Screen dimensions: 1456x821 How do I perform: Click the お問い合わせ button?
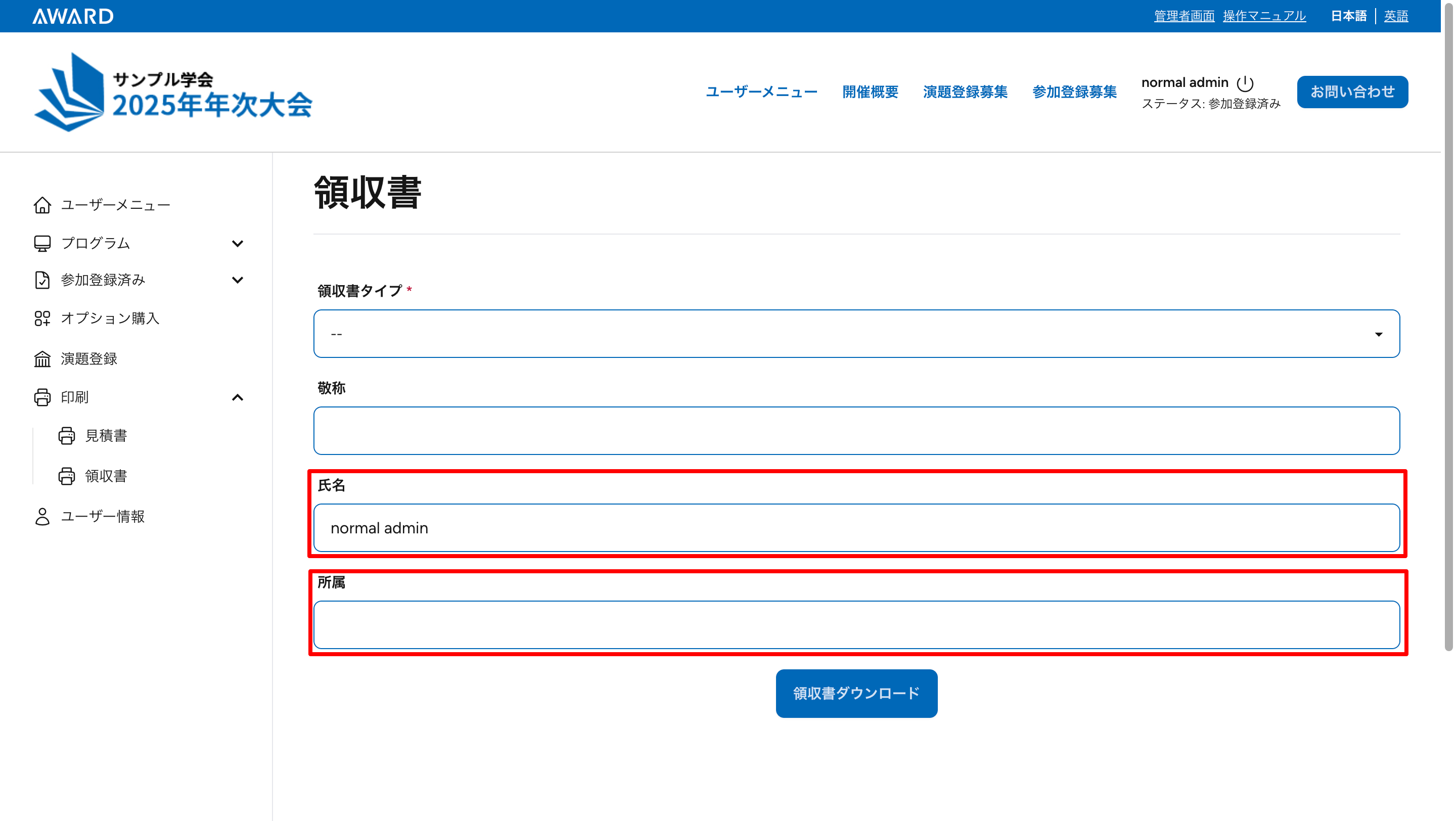click(x=1352, y=92)
